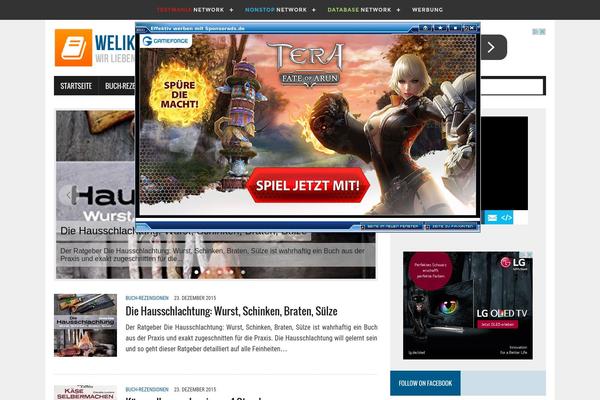Click the 'Spiel jetzt mit!' red button
The image size is (600, 400).
coord(308,186)
